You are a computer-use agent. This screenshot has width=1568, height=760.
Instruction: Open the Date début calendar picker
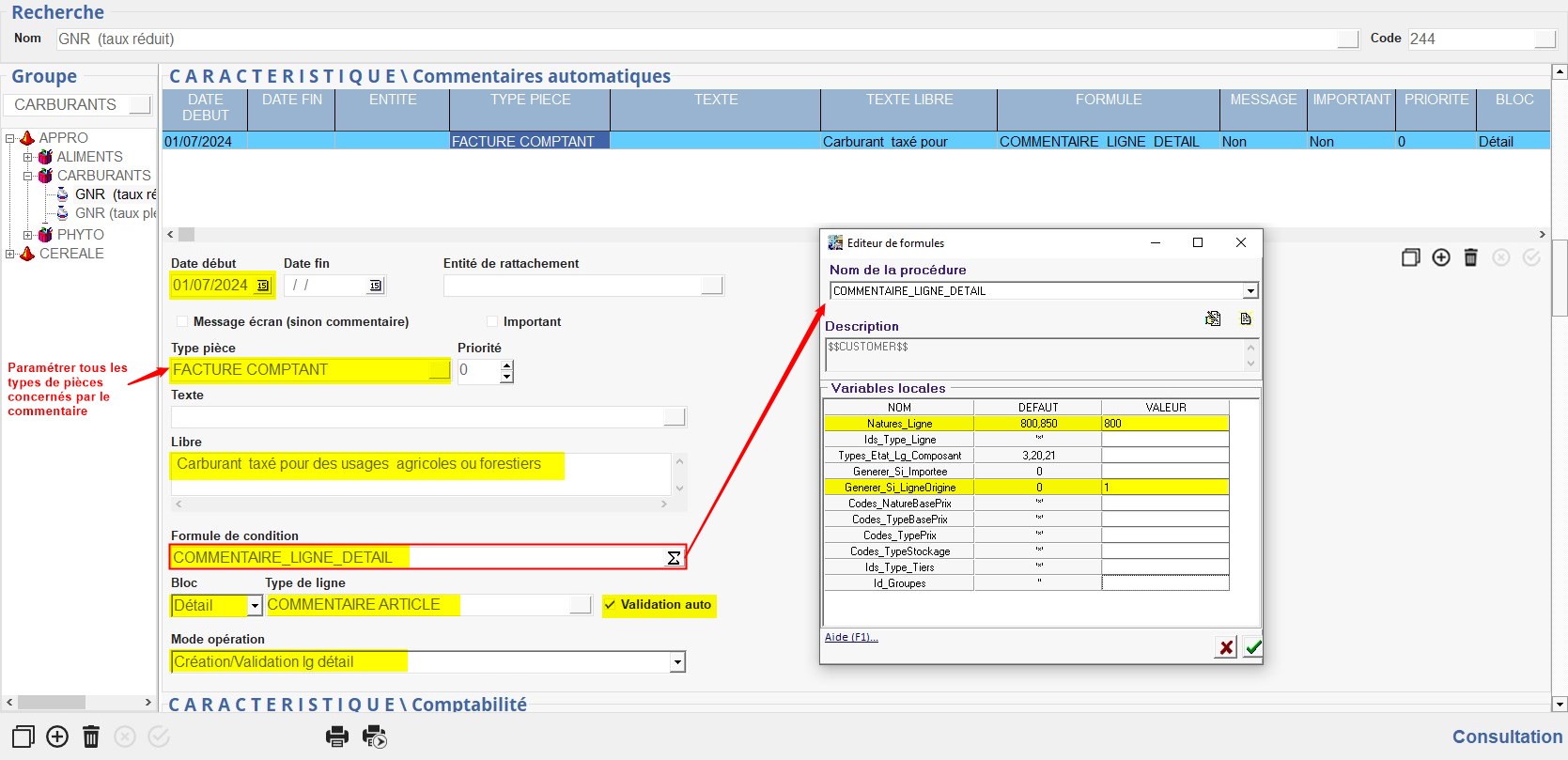[x=263, y=286]
